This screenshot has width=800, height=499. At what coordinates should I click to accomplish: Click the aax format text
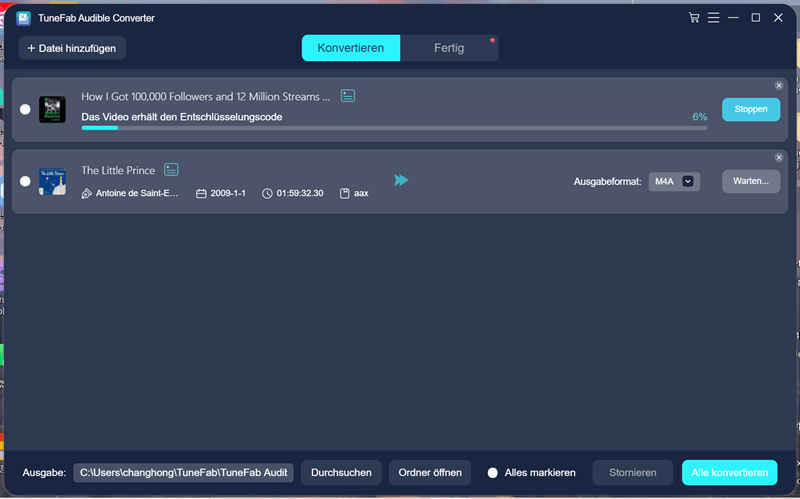361,193
